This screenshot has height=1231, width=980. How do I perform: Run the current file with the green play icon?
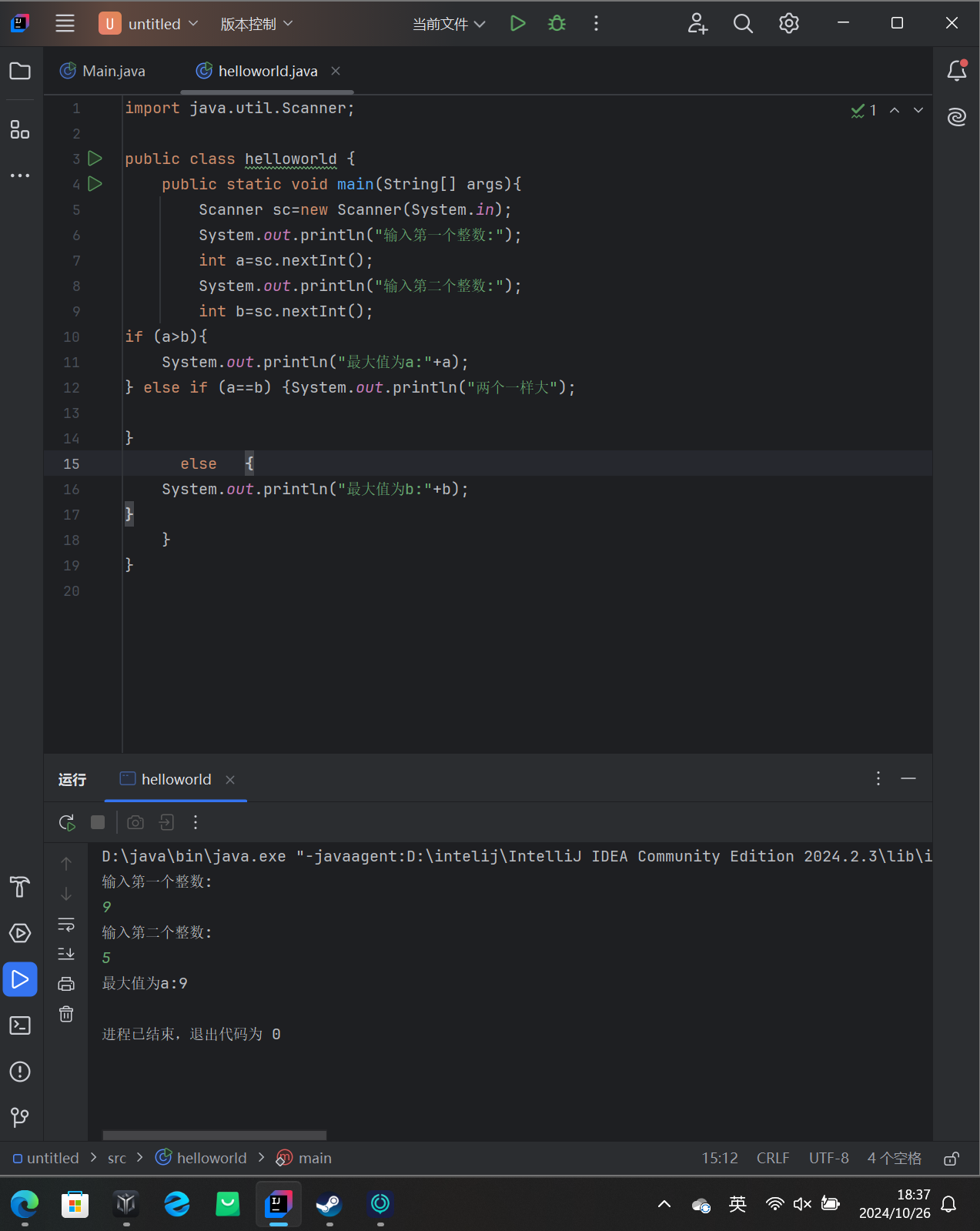517,23
